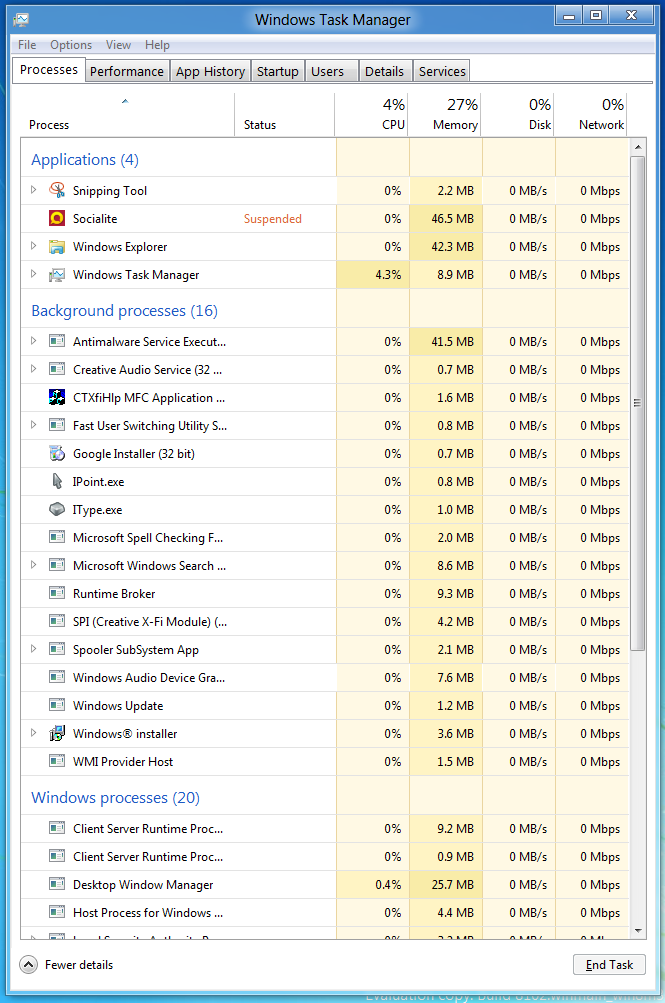Expand Antimalware Service Executable entry

(x=34, y=341)
